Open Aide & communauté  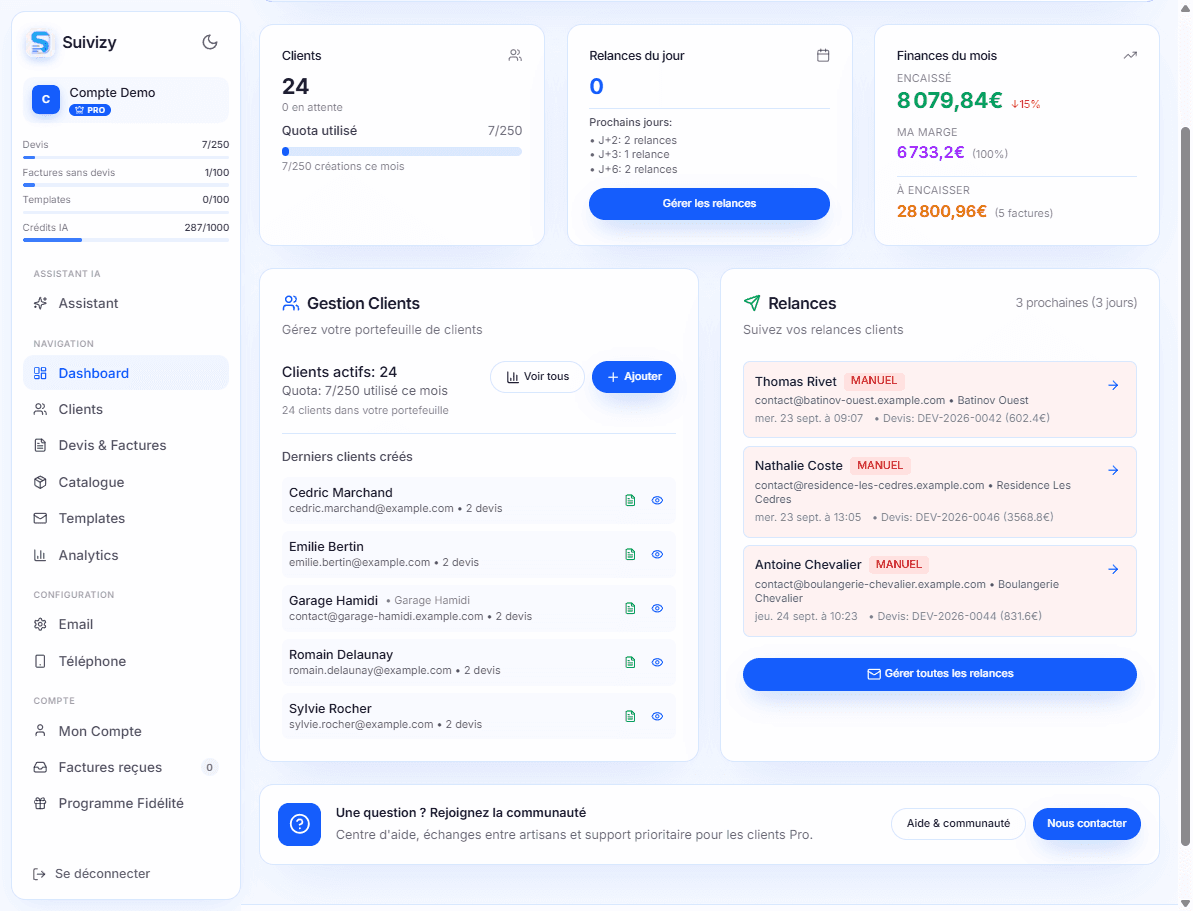click(x=958, y=823)
